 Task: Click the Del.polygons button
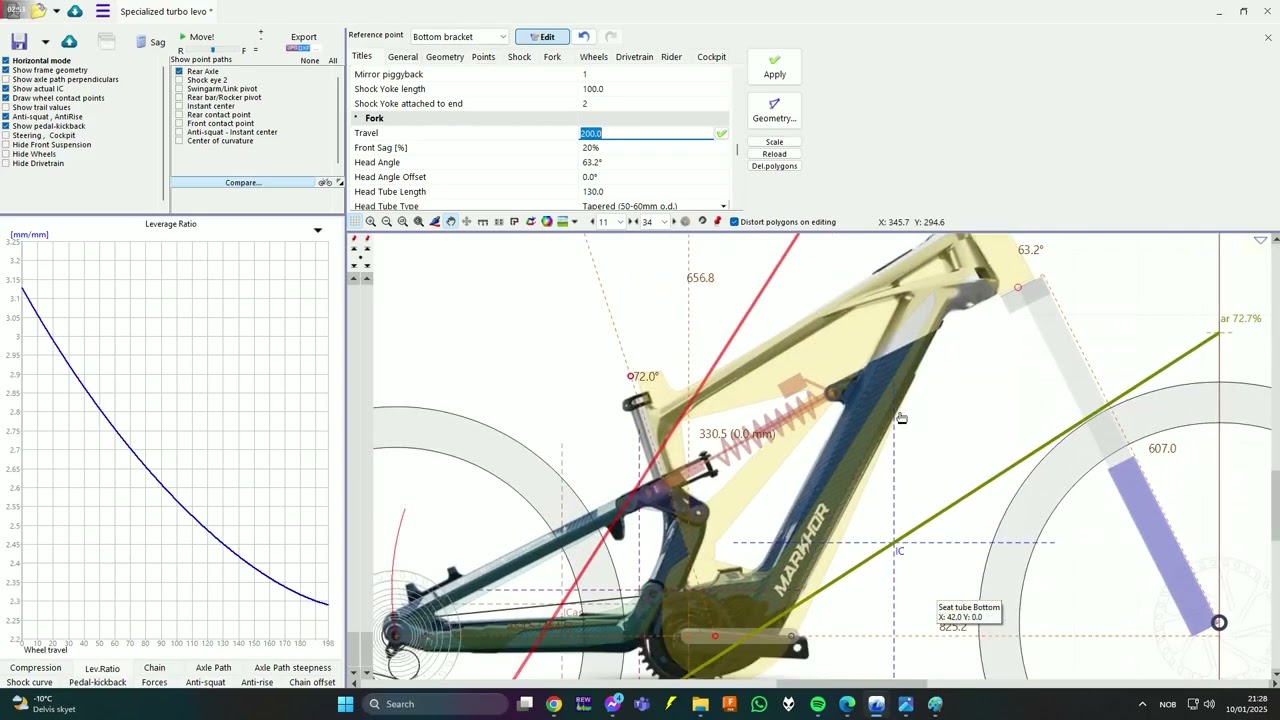coord(774,166)
